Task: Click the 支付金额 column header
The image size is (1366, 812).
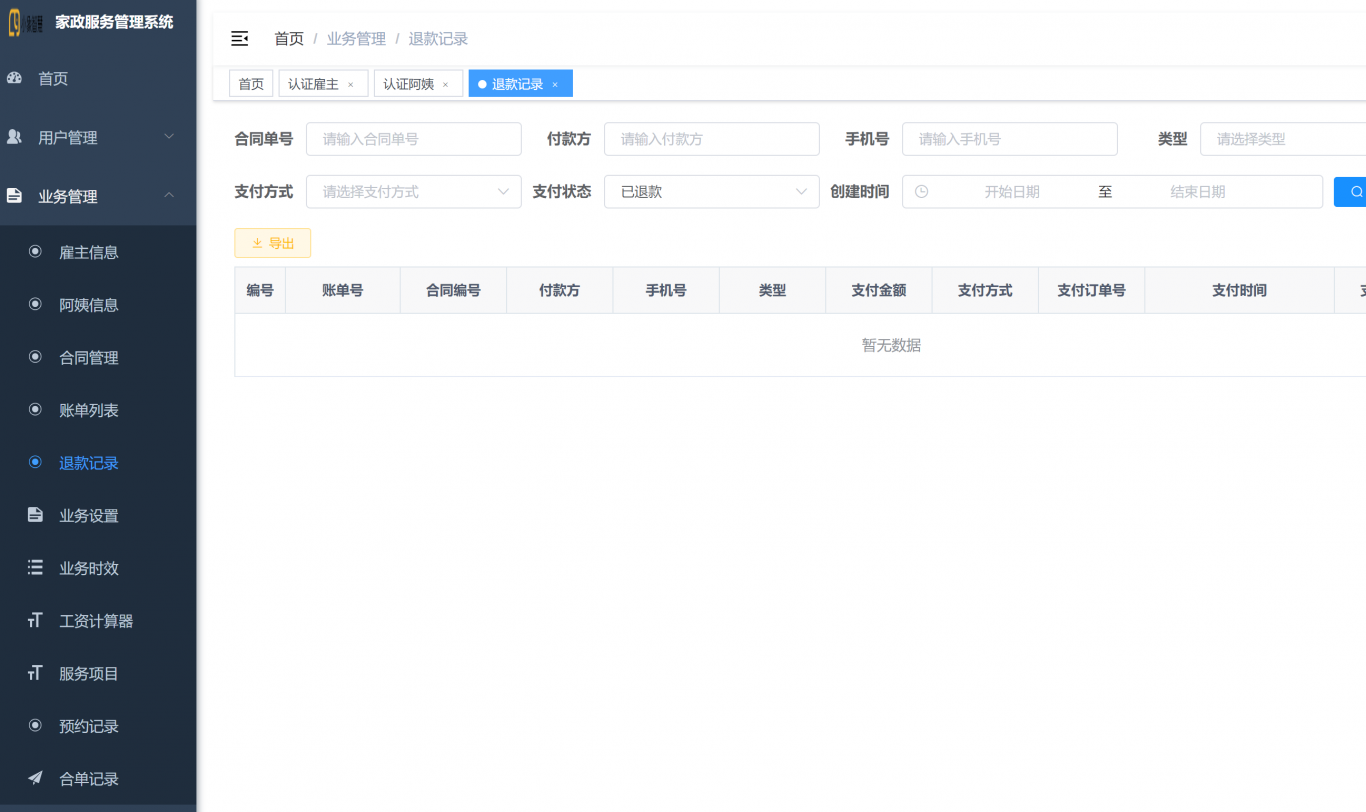Action: tap(879, 290)
